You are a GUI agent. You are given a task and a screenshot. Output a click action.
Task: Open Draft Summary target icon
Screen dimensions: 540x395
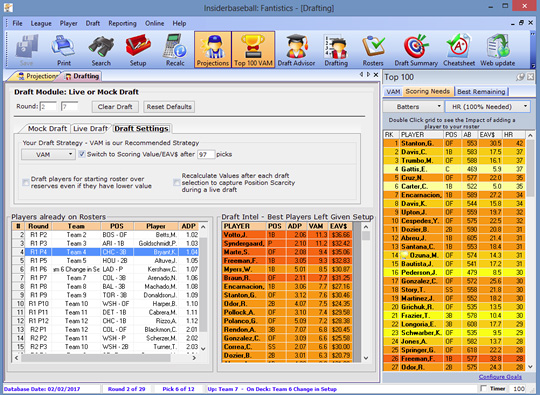click(416, 50)
